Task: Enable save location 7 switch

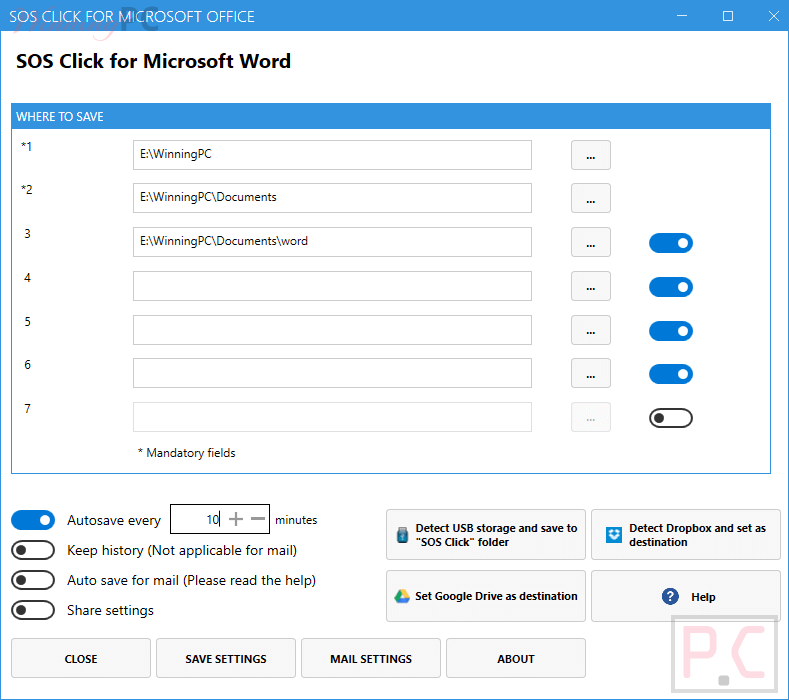Action: (671, 418)
